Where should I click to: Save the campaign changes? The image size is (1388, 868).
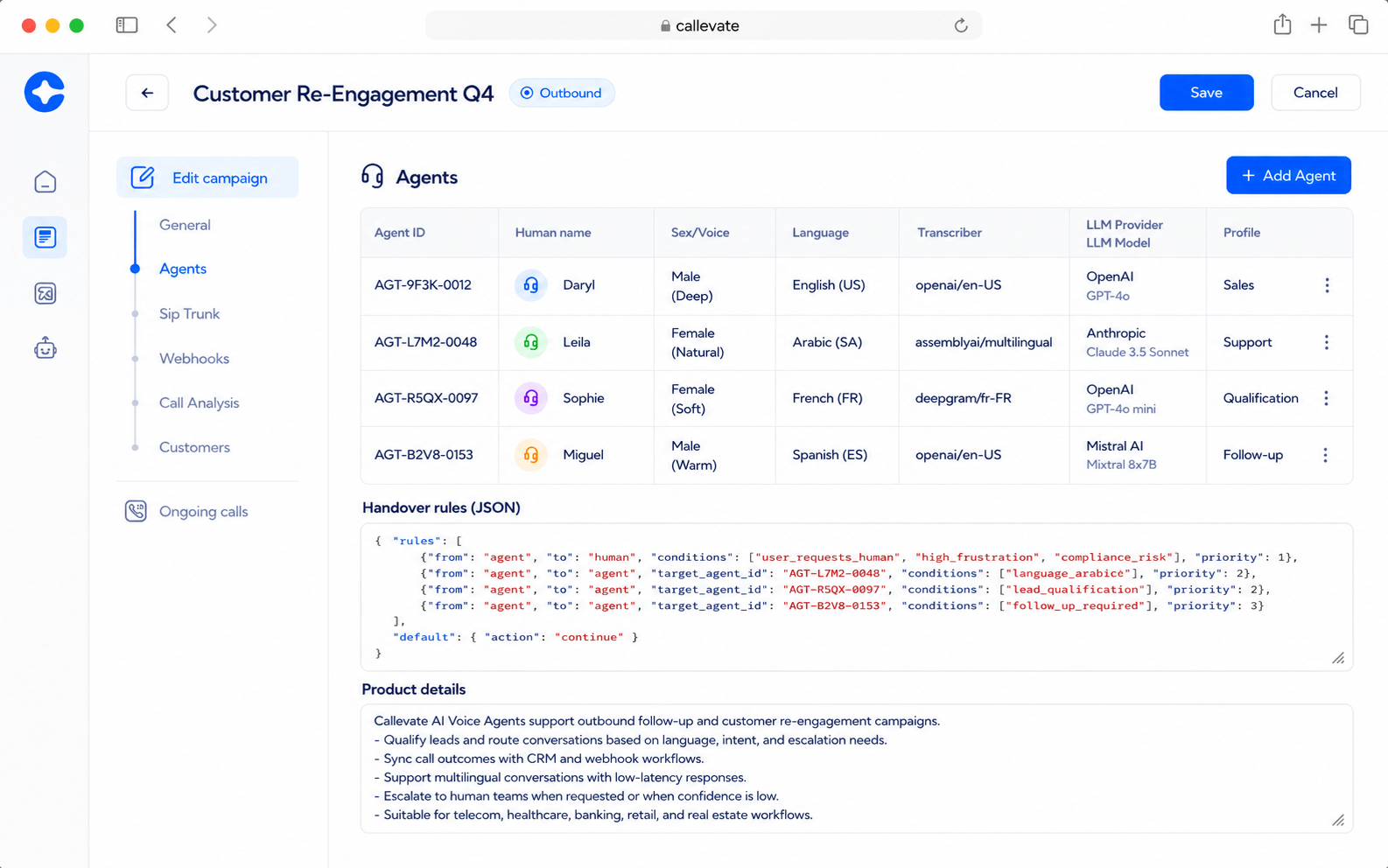[x=1206, y=93]
